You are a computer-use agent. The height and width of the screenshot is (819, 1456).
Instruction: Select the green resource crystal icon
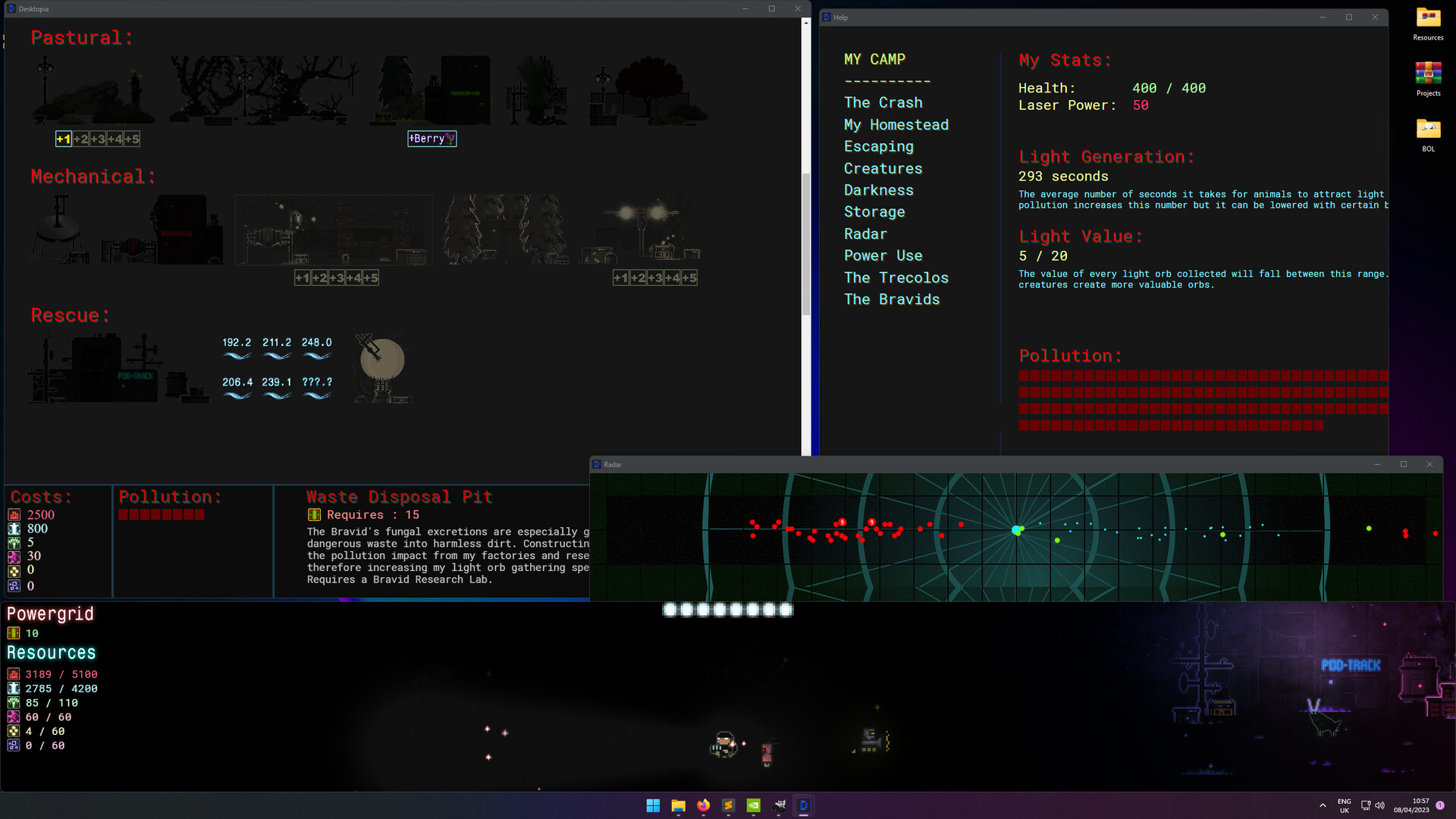point(13,702)
